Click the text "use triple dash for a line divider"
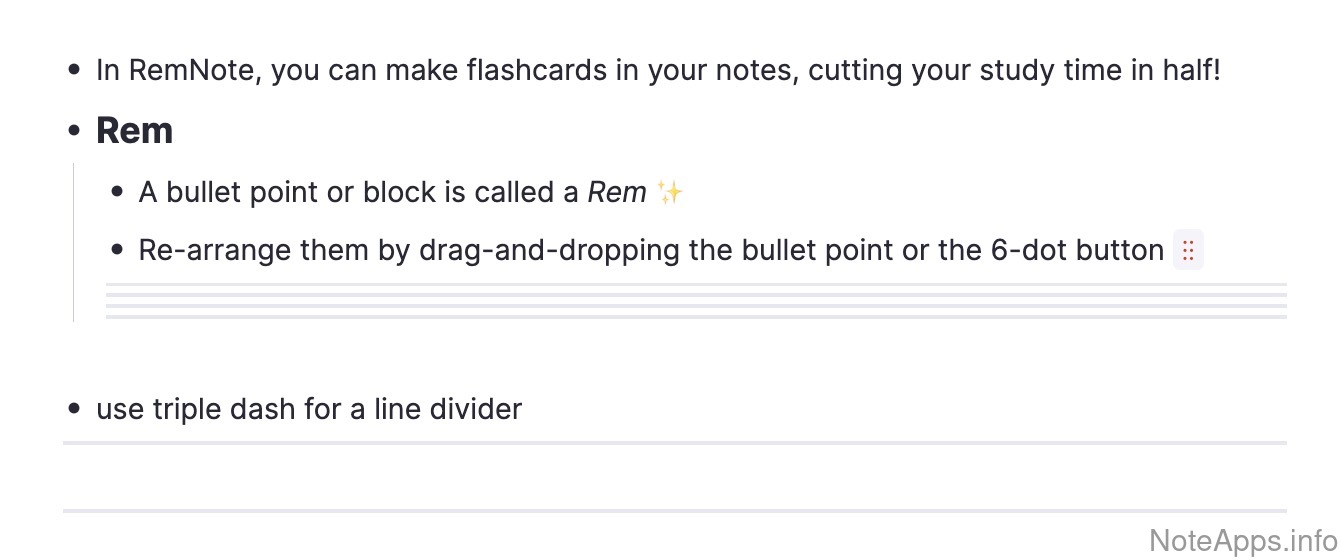The height and width of the screenshot is (560, 1340). [x=309, y=409]
